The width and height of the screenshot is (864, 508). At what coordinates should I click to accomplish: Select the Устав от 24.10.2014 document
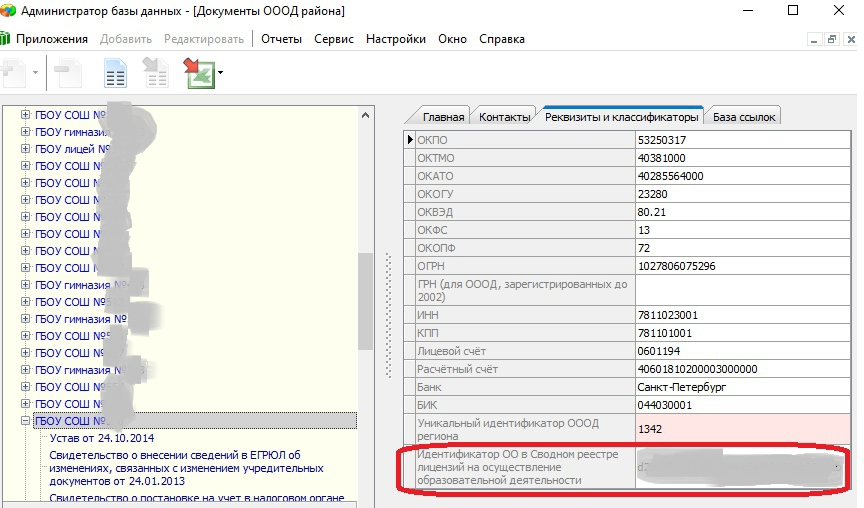(102, 438)
